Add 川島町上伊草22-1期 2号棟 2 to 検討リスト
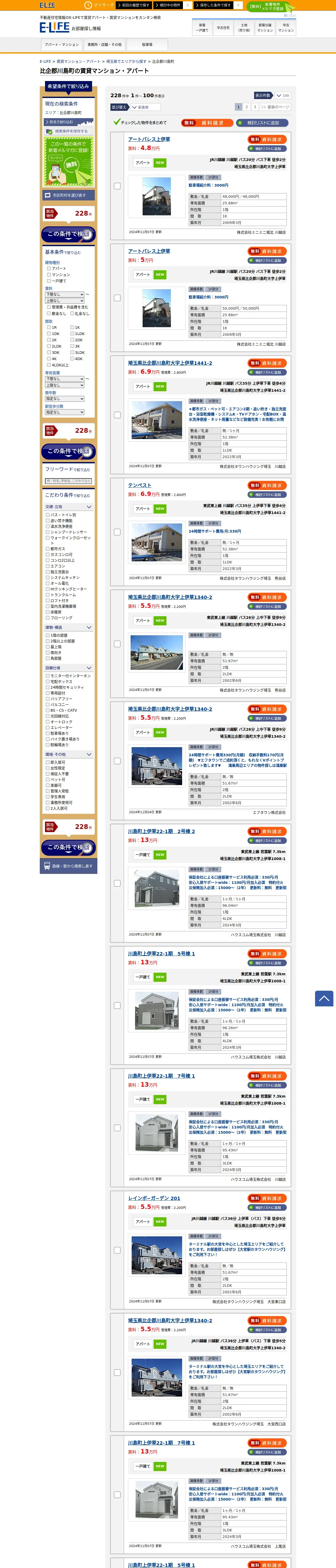The height and width of the screenshot is (1568, 336). pyautogui.click(x=267, y=841)
